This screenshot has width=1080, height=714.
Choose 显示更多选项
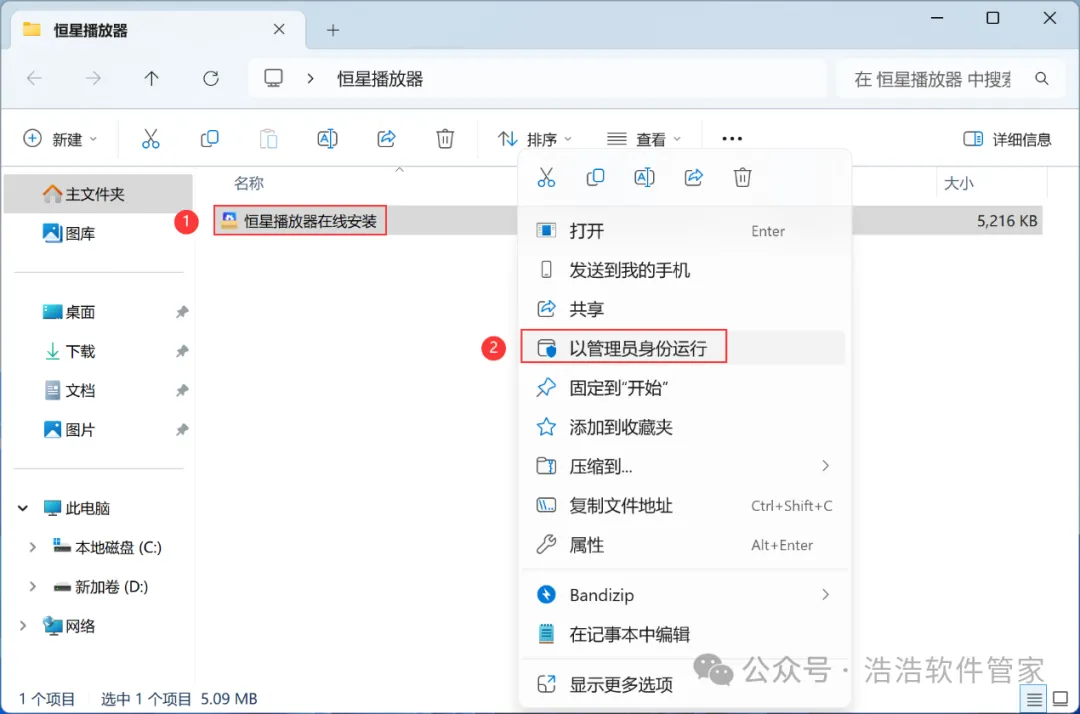point(683,684)
